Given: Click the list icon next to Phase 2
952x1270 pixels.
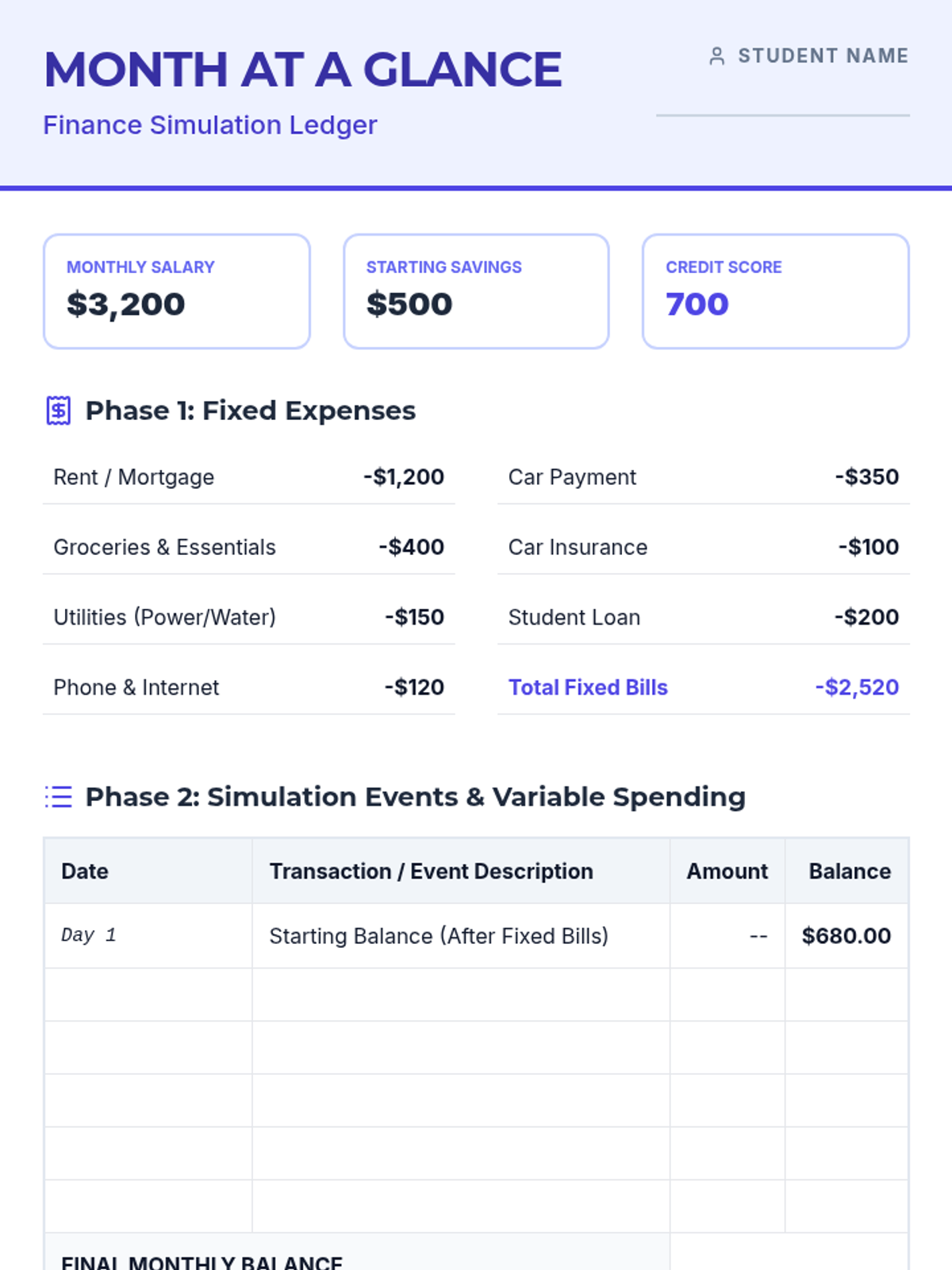Looking at the screenshot, I should point(59,796).
